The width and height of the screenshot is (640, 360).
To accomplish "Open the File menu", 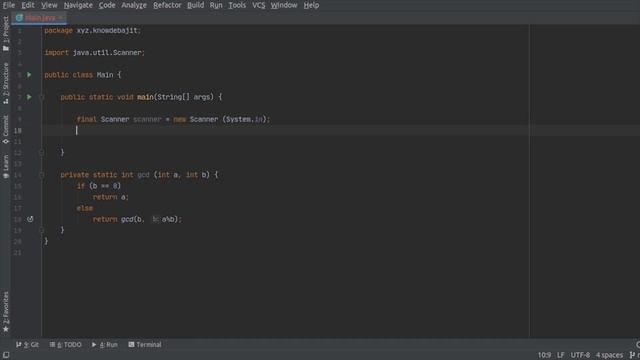I will coord(9,5).
